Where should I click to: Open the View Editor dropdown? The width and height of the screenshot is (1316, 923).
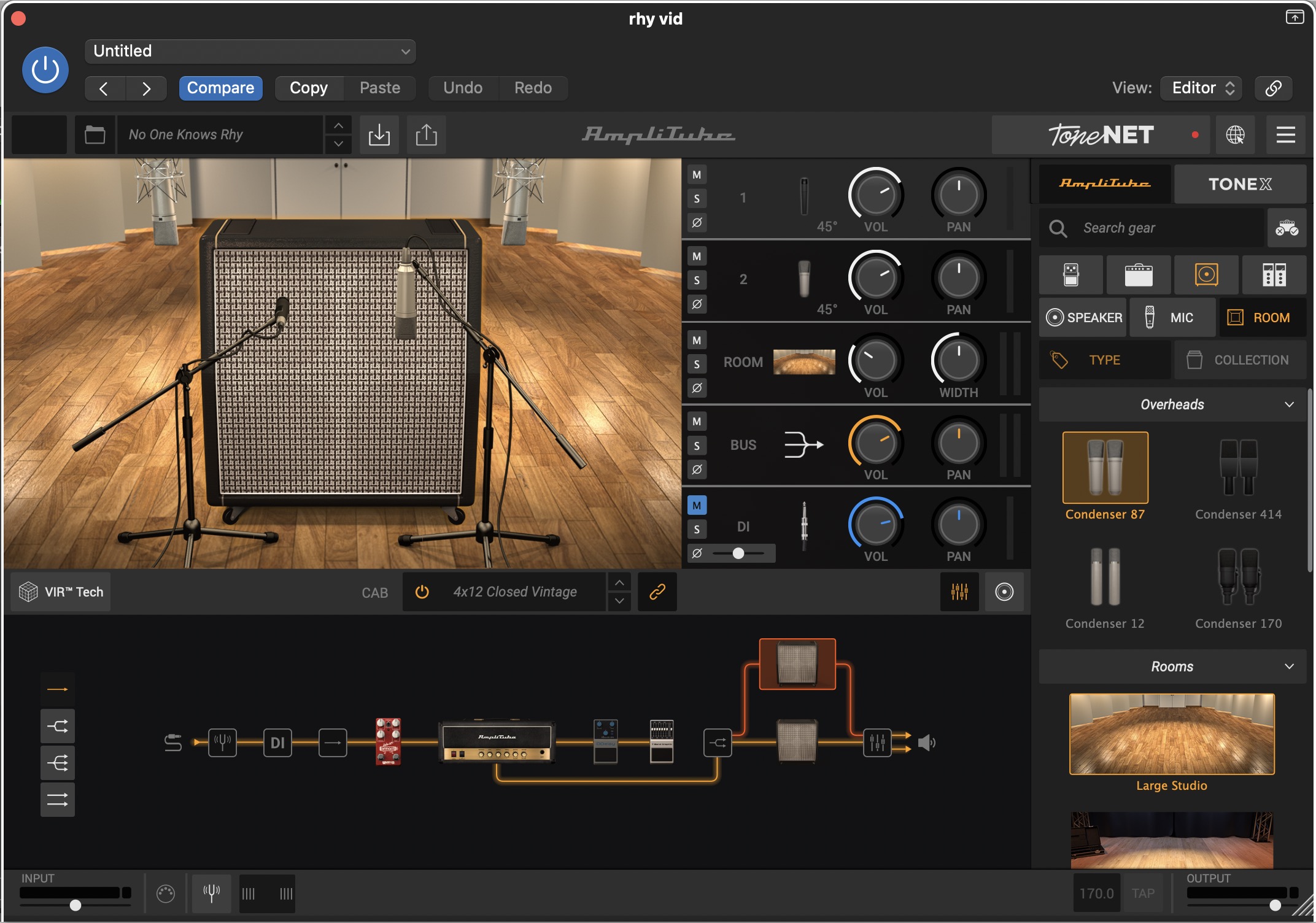point(1201,88)
